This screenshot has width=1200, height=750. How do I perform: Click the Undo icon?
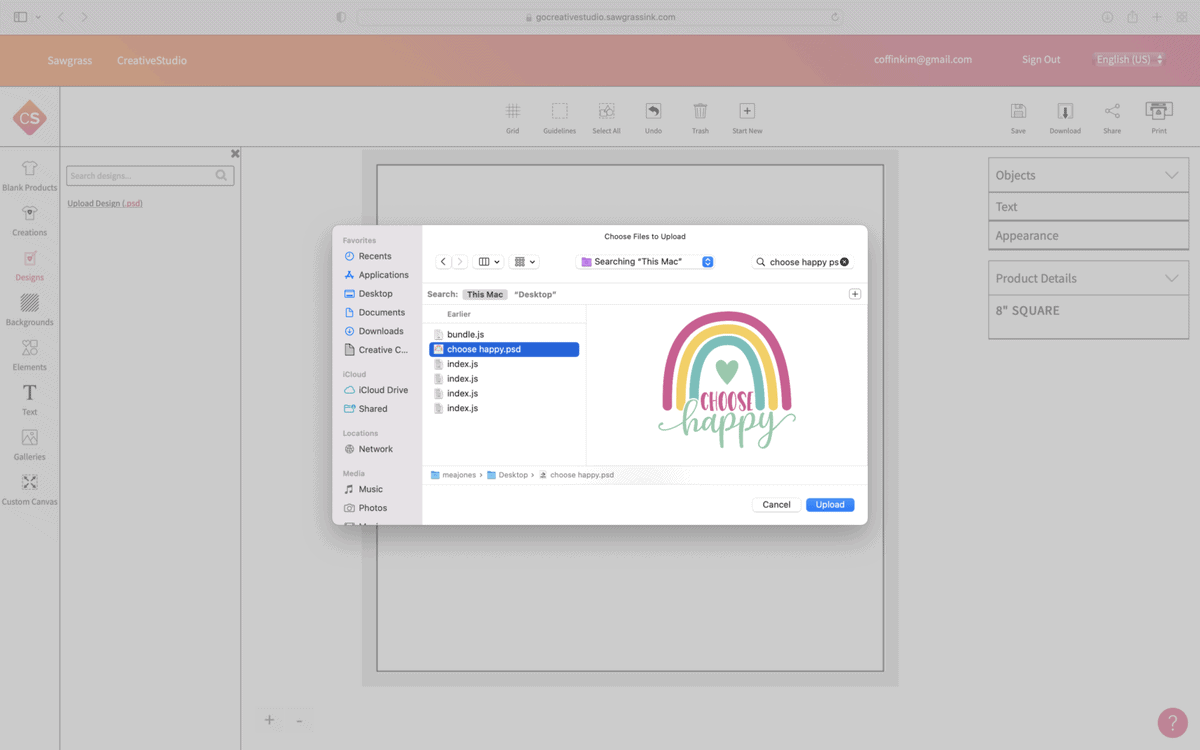tap(653, 112)
